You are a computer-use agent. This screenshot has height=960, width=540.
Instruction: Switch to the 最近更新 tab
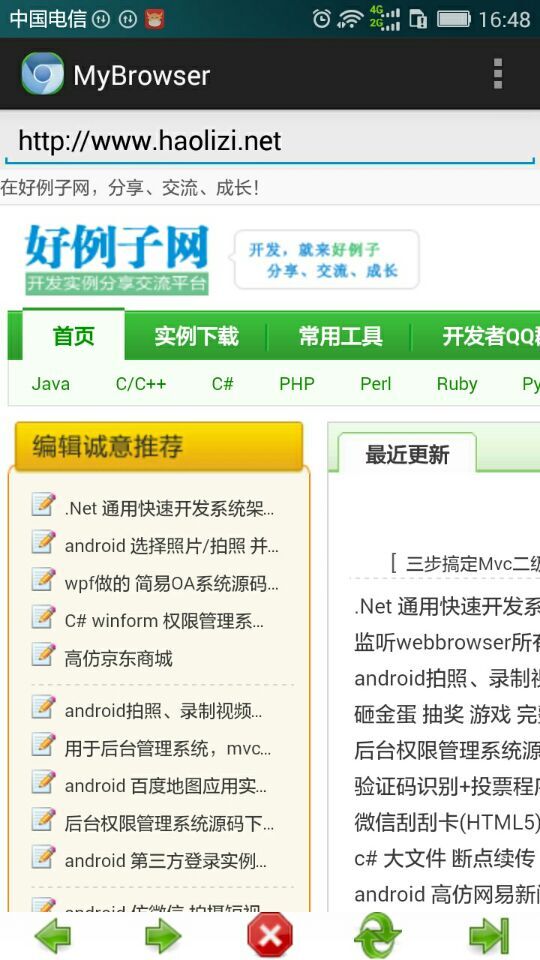(407, 454)
